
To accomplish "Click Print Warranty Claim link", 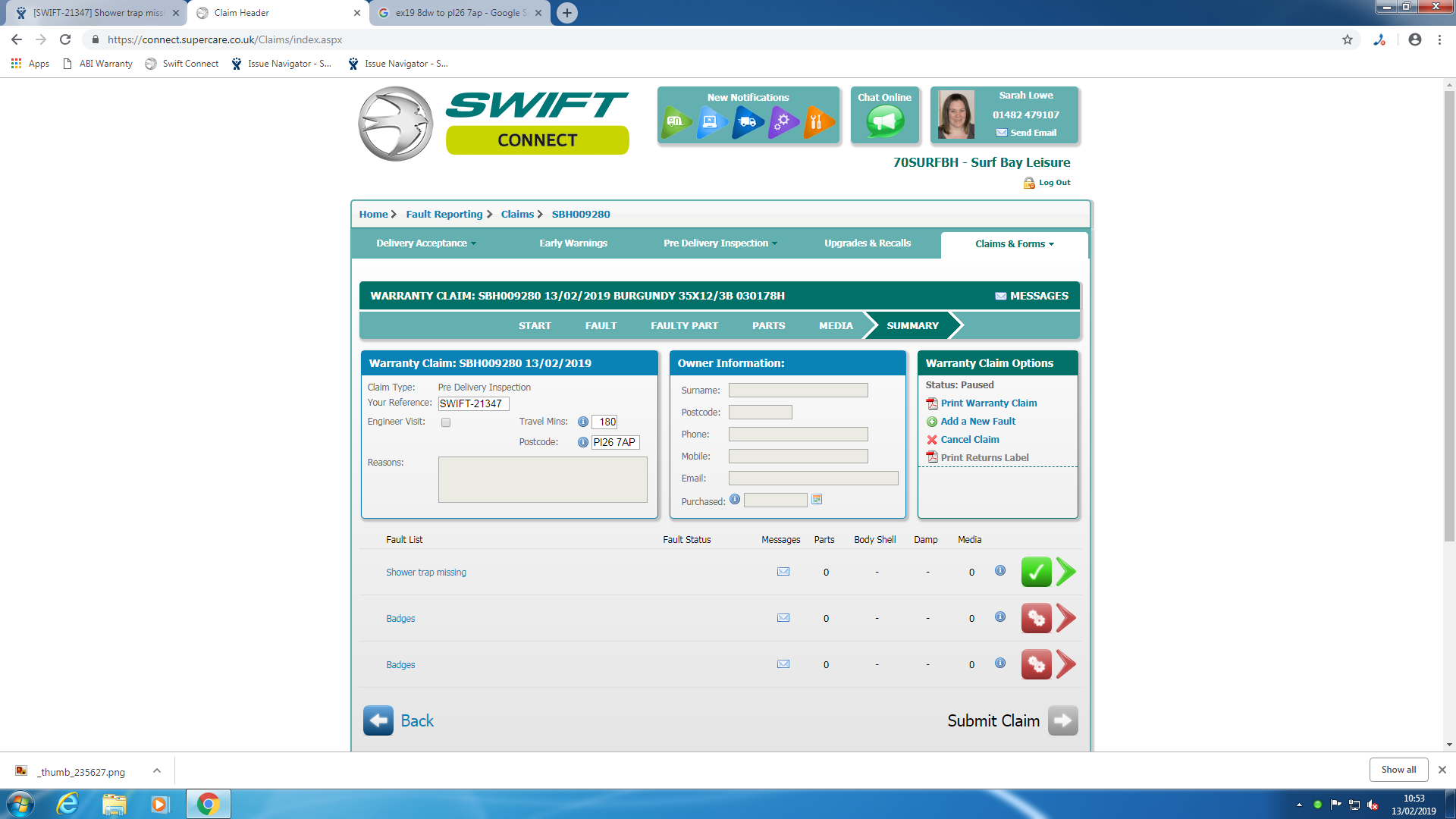I will tap(988, 403).
